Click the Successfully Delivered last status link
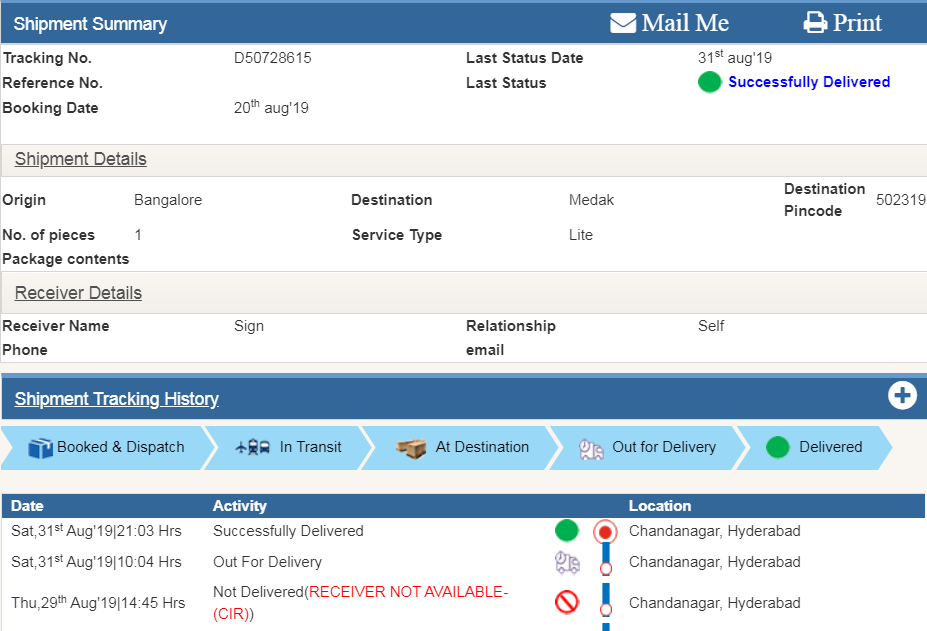The width and height of the screenshot is (927, 631). 808,82
